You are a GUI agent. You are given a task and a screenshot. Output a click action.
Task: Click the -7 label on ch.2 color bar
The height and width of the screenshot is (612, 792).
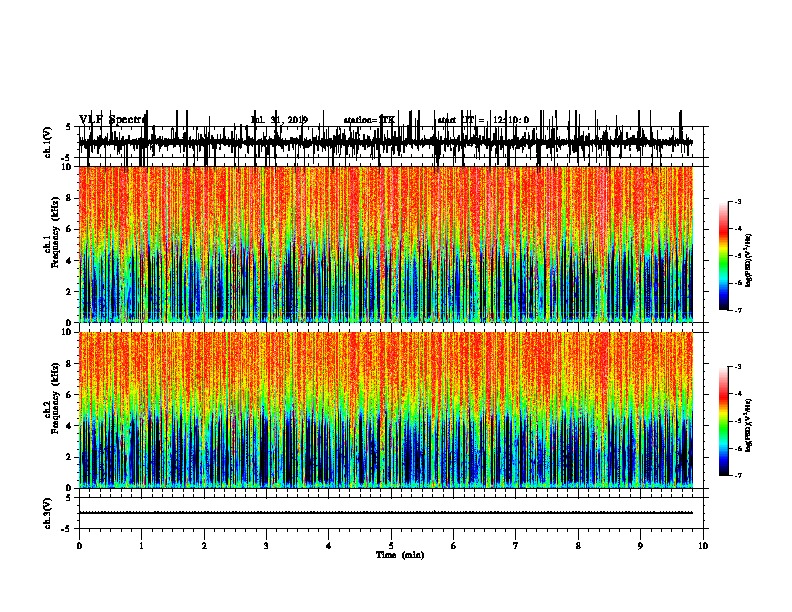(738, 476)
